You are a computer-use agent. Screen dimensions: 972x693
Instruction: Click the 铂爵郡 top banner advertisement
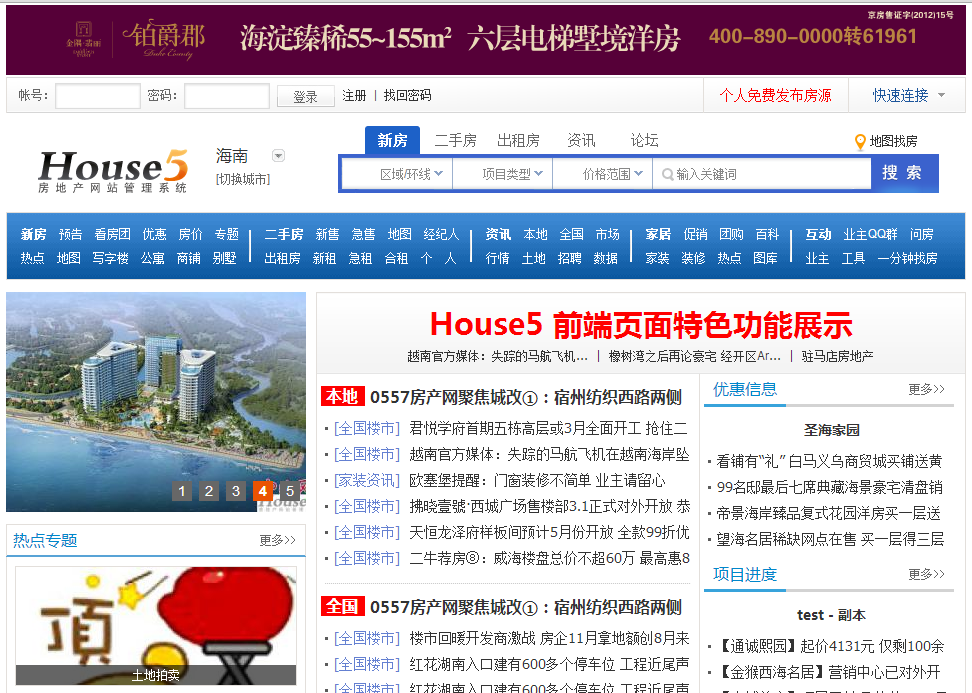point(486,40)
